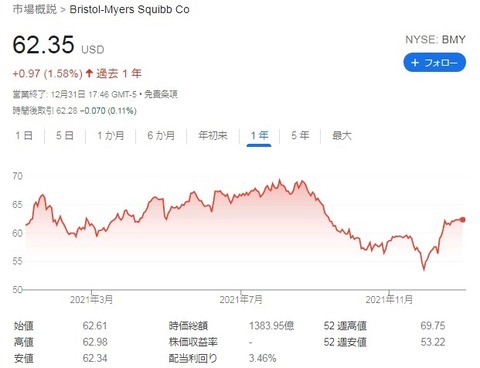Viewport: 480px width, 368px height.
Task: Switch to the 1か月 range tab
Action: (x=110, y=136)
